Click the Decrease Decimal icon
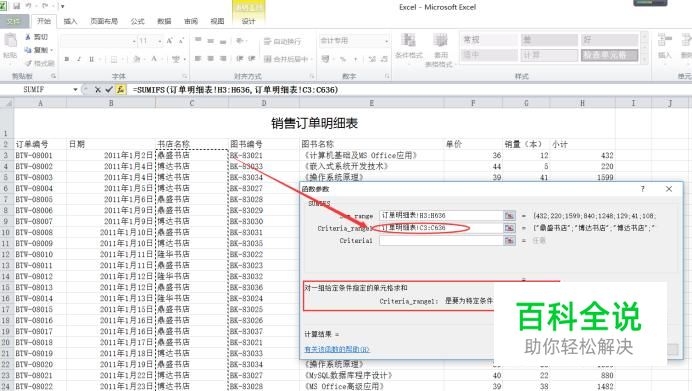692x391 pixels. [384, 59]
